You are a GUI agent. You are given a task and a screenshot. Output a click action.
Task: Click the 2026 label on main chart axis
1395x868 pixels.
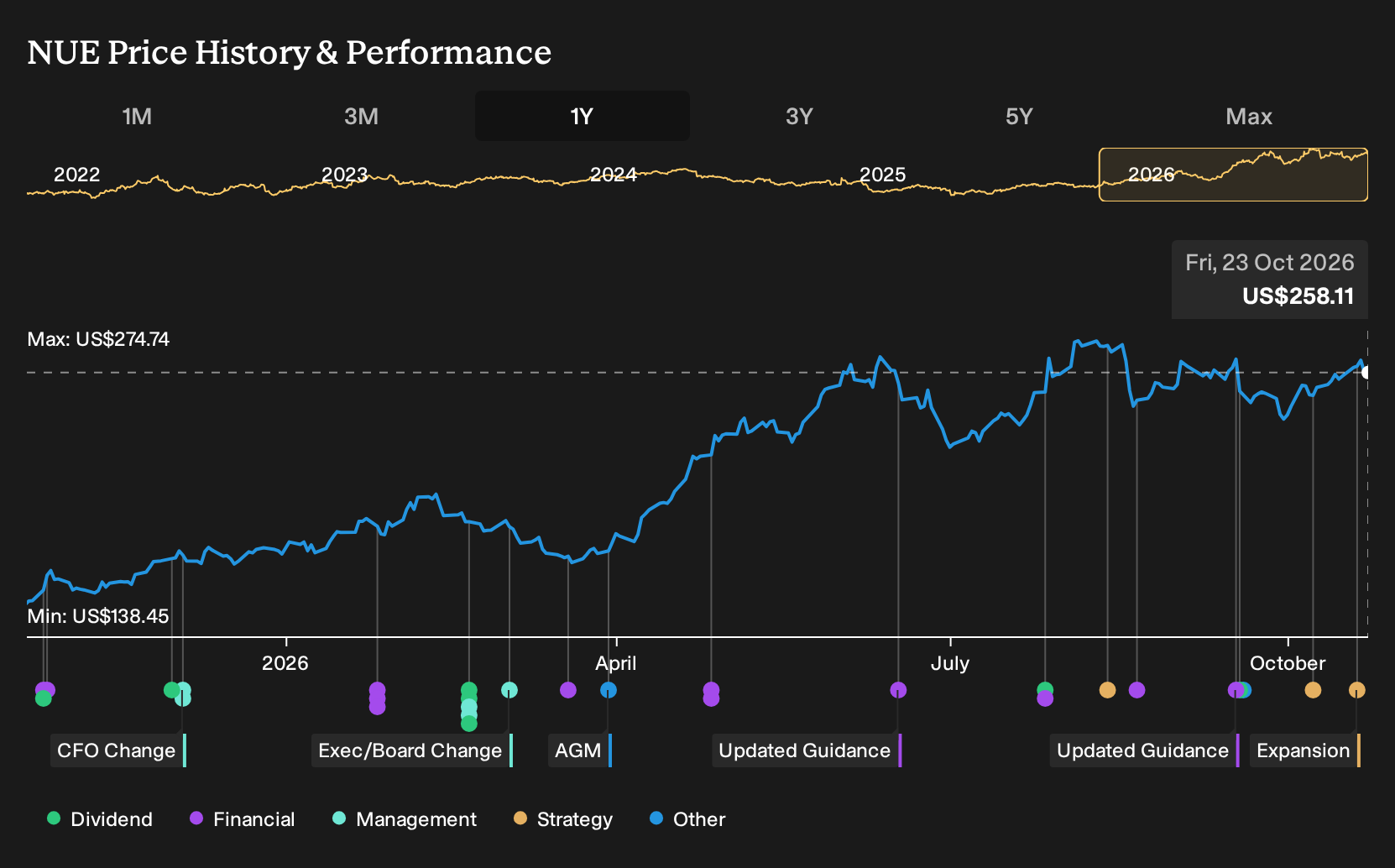[x=285, y=663]
